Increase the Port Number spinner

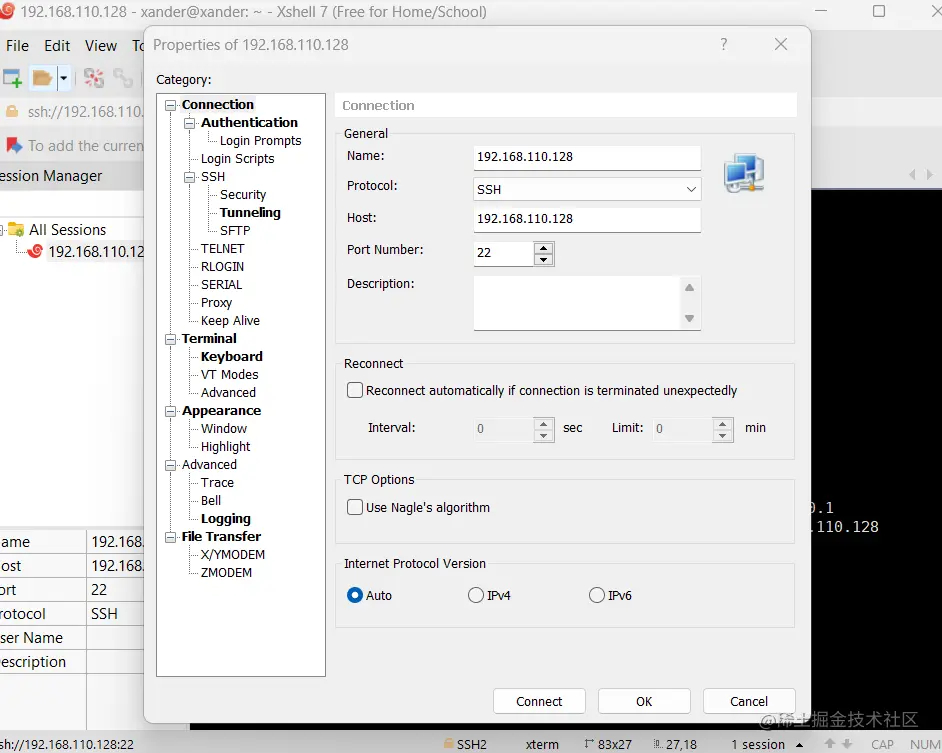pos(544,248)
